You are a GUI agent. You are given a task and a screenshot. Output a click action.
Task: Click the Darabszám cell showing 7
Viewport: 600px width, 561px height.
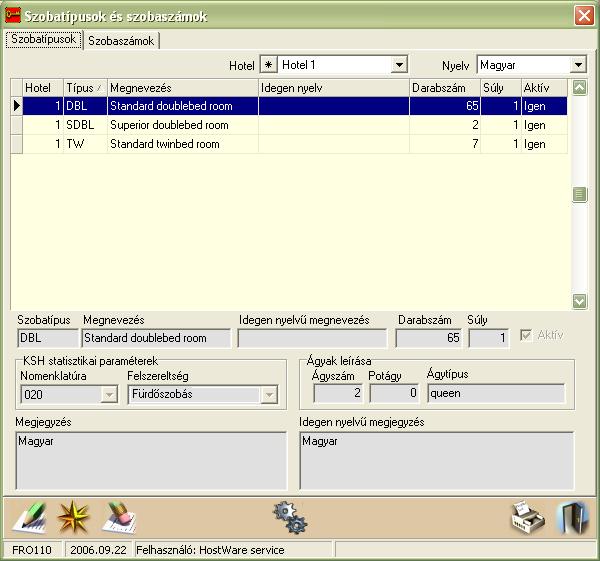(445, 144)
